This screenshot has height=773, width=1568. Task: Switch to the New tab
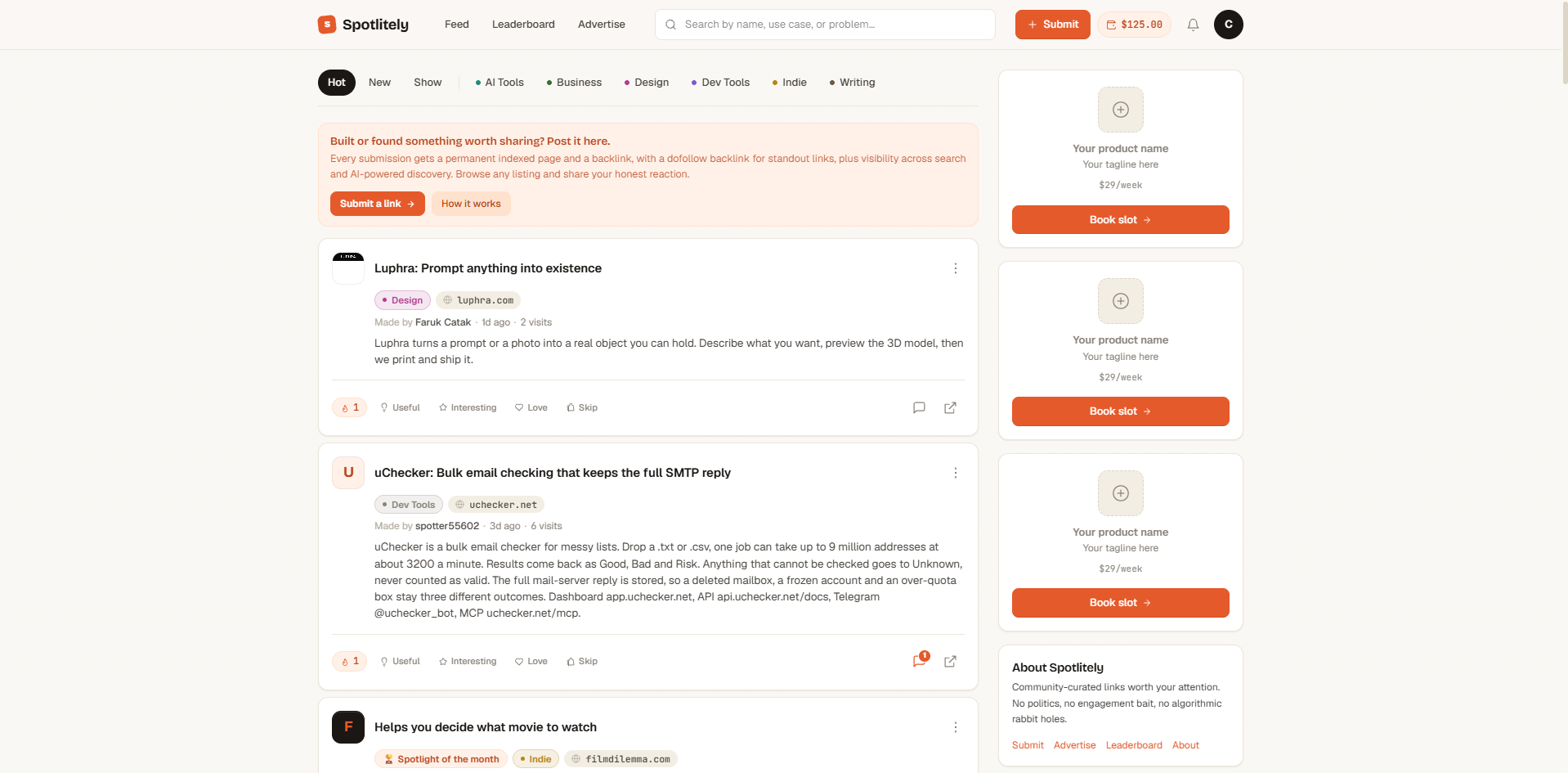tap(379, 83)
